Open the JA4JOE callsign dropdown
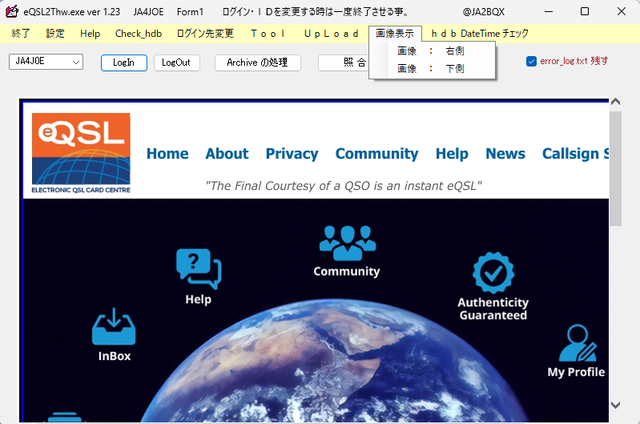 click(46, 62)
